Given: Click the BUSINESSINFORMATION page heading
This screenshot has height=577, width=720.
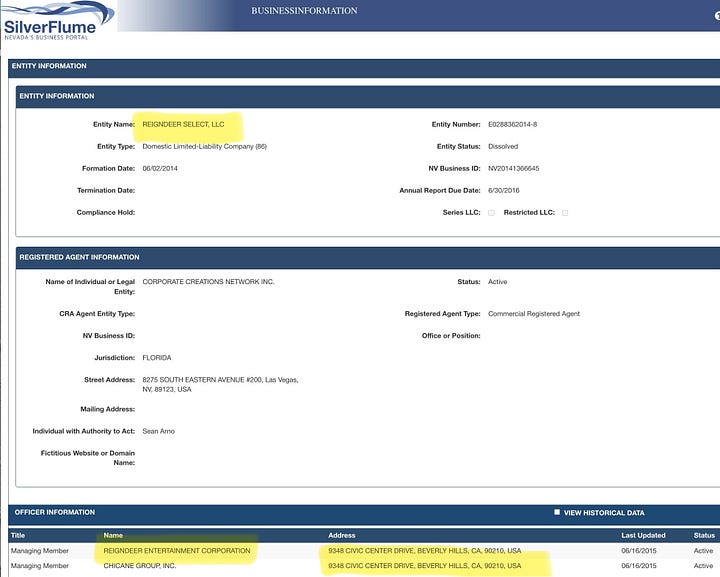Looking at the screenshot, I should pos(304,11).
